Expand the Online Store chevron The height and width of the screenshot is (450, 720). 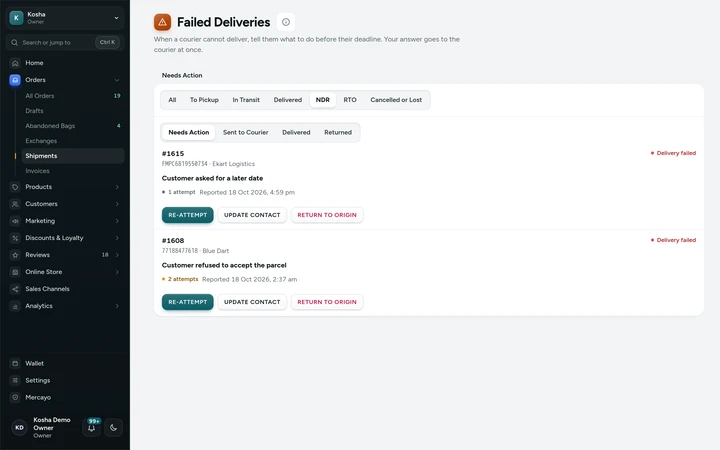117,272
